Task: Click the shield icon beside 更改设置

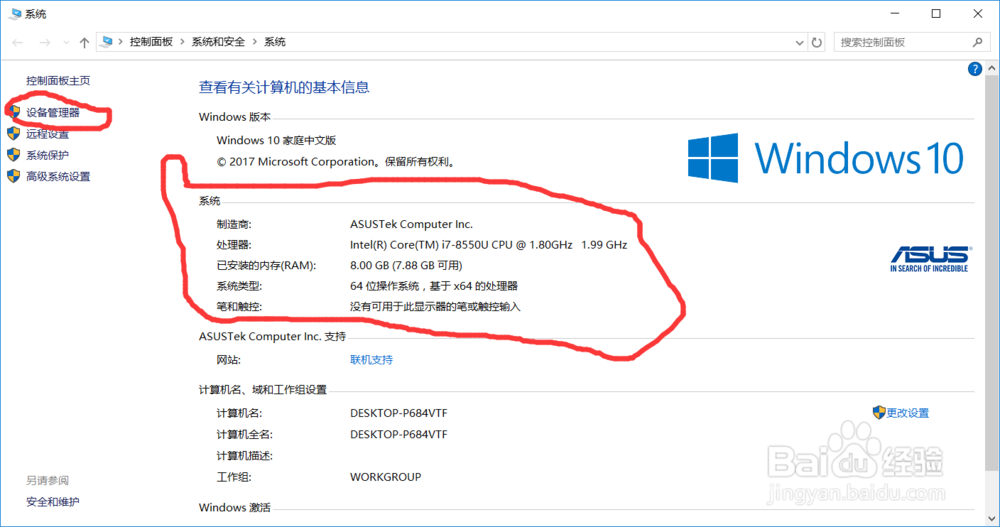Action: click(x=879, y=413)
